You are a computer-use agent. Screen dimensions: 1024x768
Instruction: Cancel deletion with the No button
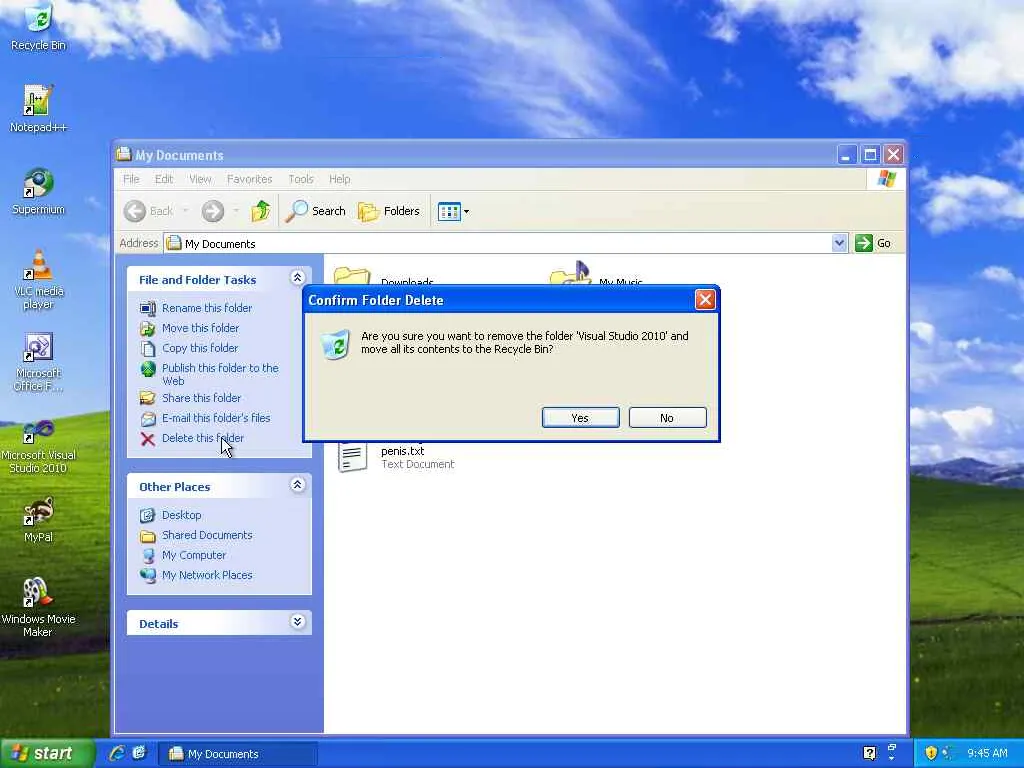pyautogui.click(x=667, y=418)
